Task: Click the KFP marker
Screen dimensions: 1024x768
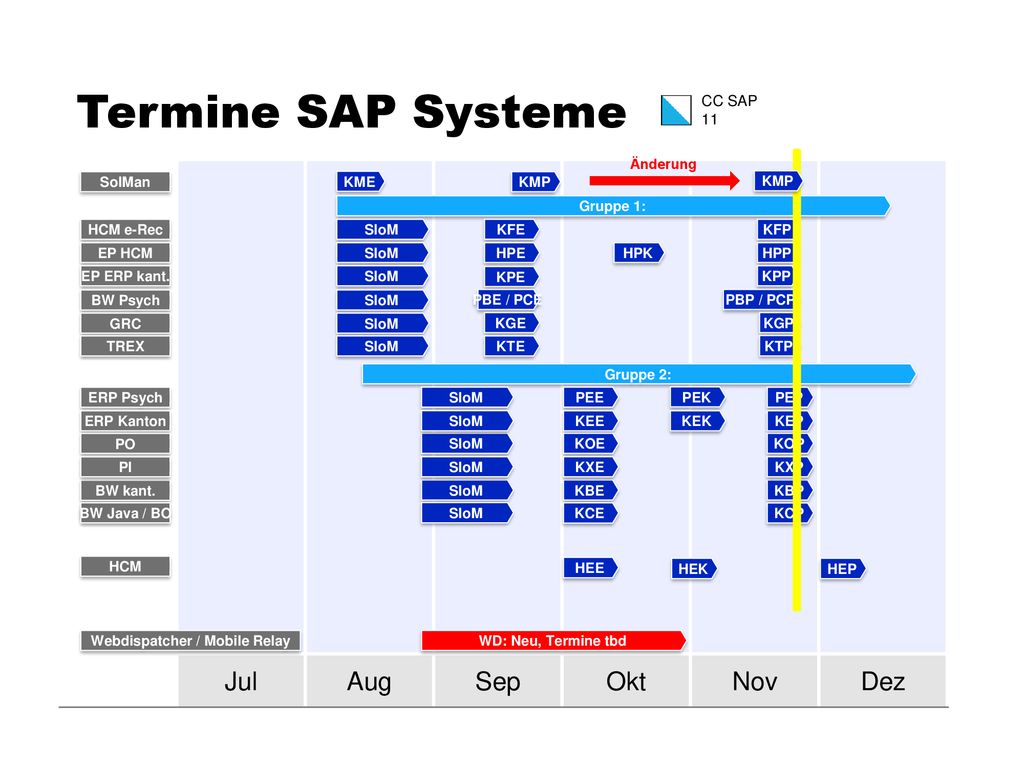Action: tap(776, 230)
